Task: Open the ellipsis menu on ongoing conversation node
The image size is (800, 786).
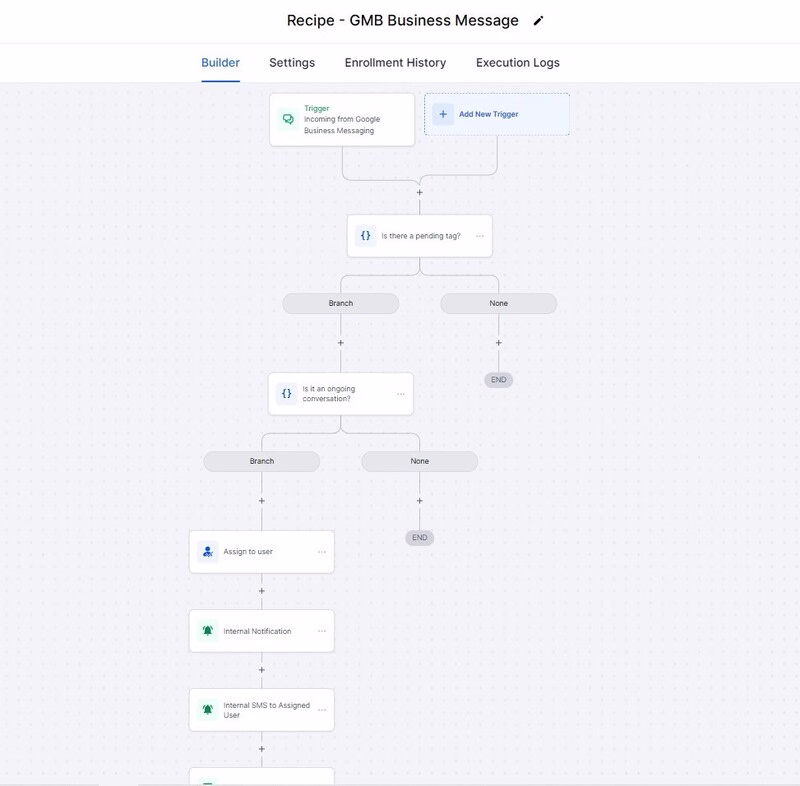Action: (401, 394)
